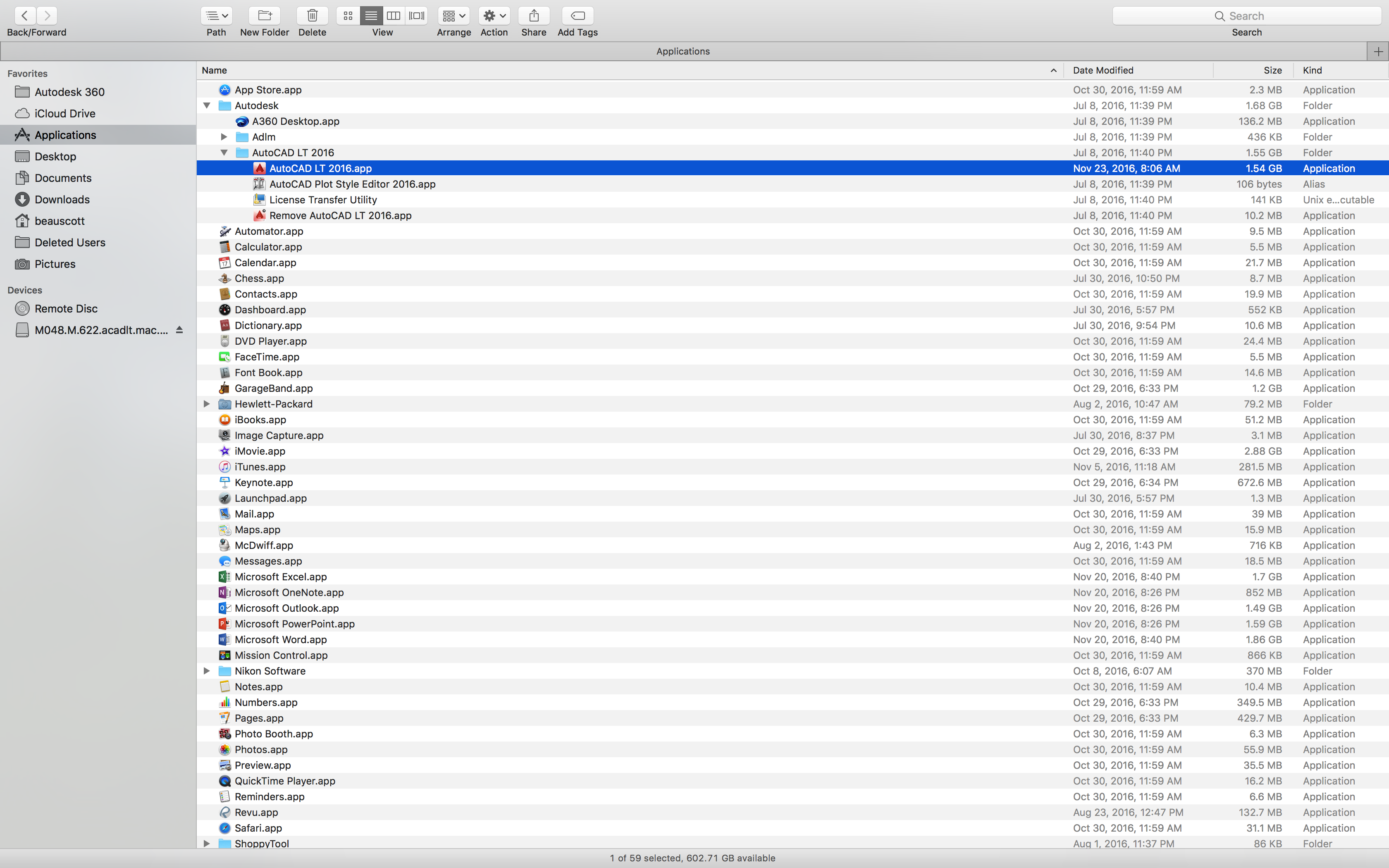Select the QuickTime Player.app icon
Screen dimensions: 1389x868
point(224,781)
